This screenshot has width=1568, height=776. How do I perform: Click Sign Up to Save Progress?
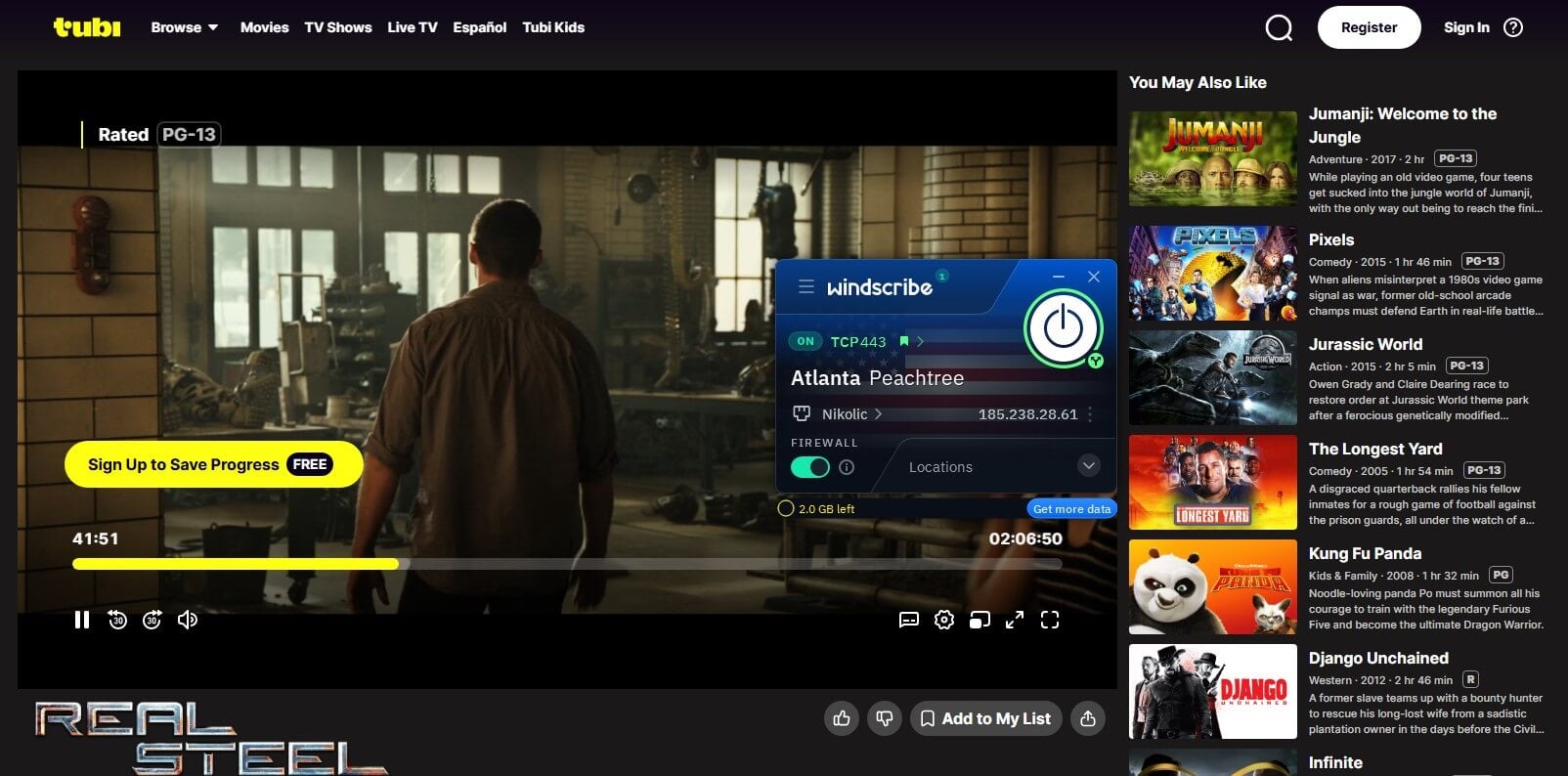tap(213, 464)
